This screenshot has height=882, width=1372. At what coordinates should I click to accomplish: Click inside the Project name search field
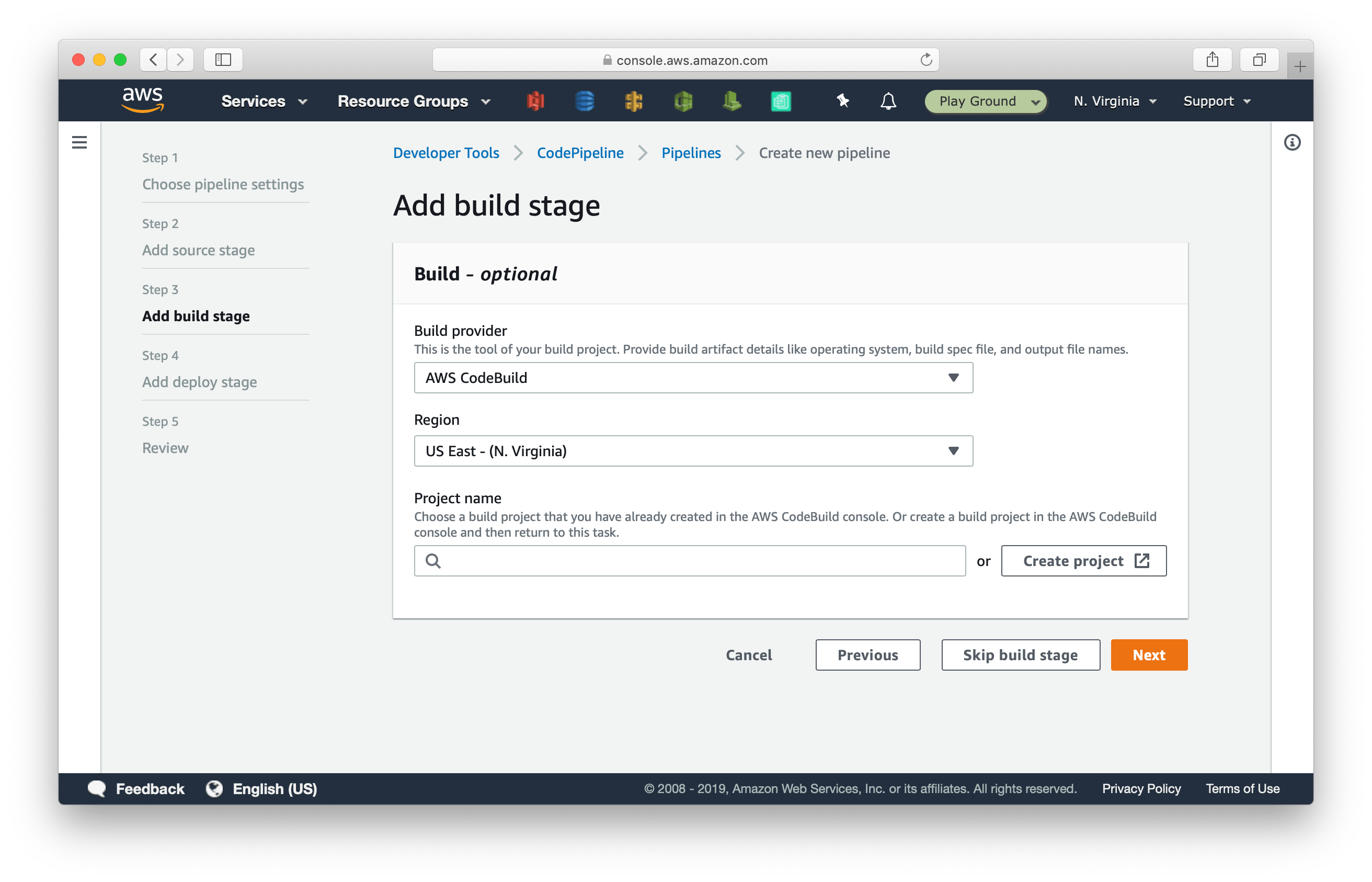click(687, 561)
